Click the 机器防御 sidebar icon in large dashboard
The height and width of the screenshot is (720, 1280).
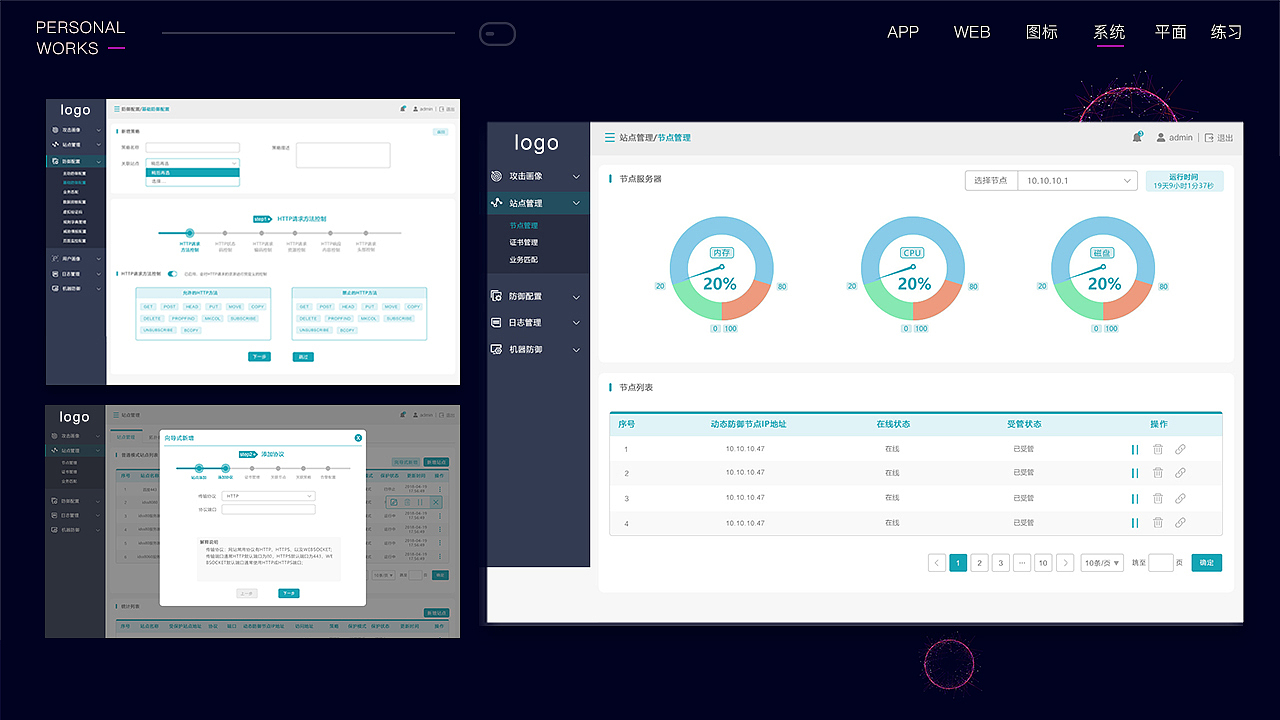(497, 350)
